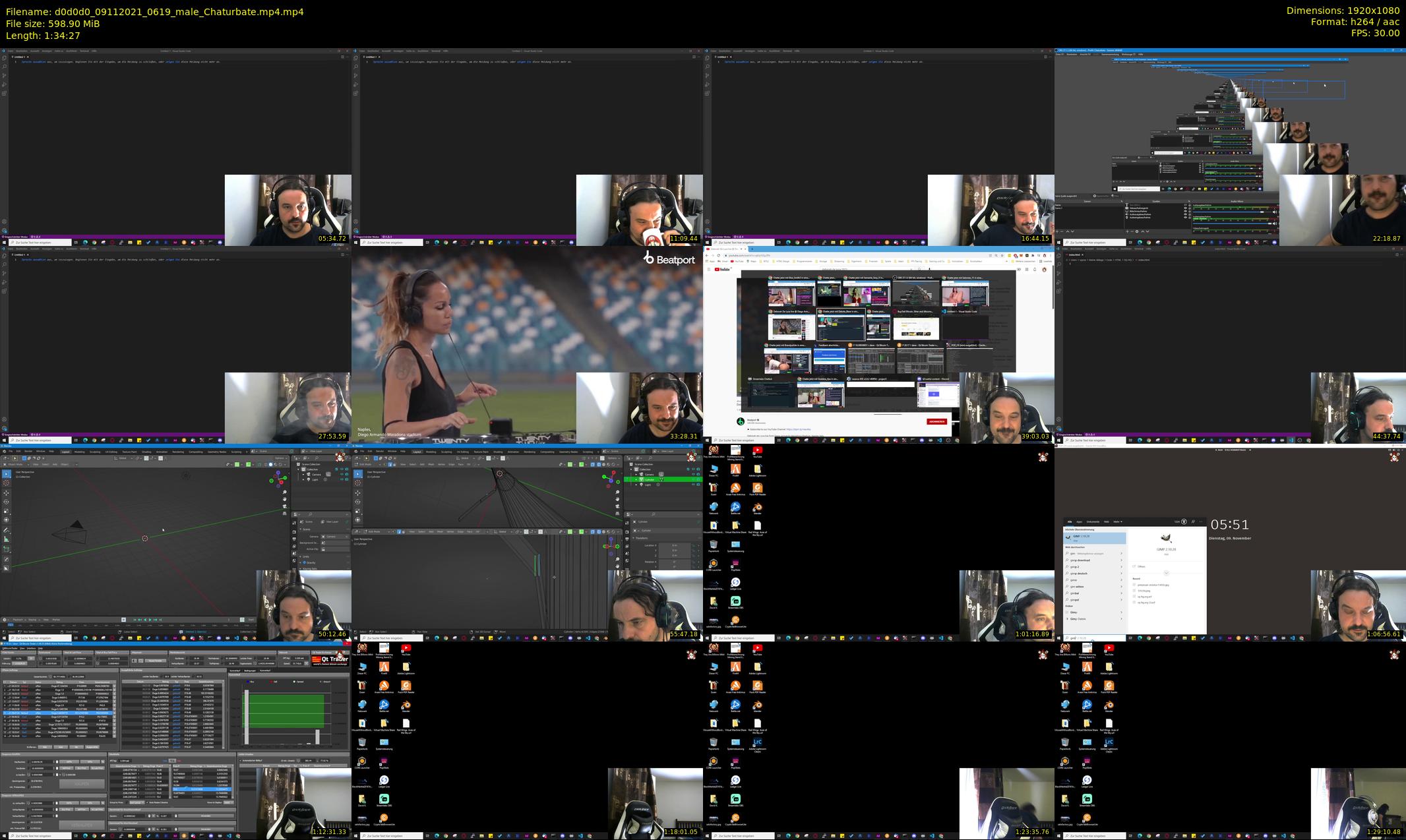Image resolution: width=1406 pixels, height=840 pixels.
Task: Open Object Mode dropdown in 50:12 Blender frame
Action: point(15,464)
